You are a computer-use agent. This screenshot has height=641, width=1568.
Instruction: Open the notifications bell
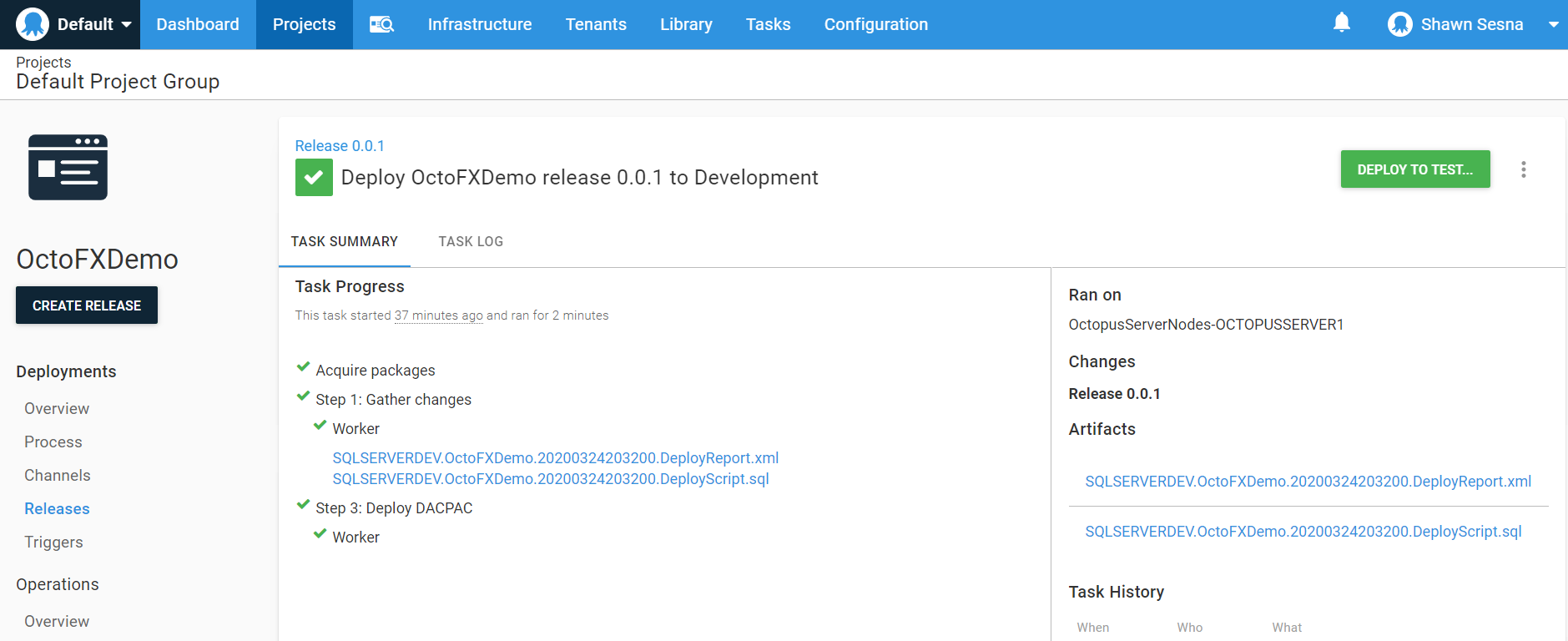coord(1341,23)
